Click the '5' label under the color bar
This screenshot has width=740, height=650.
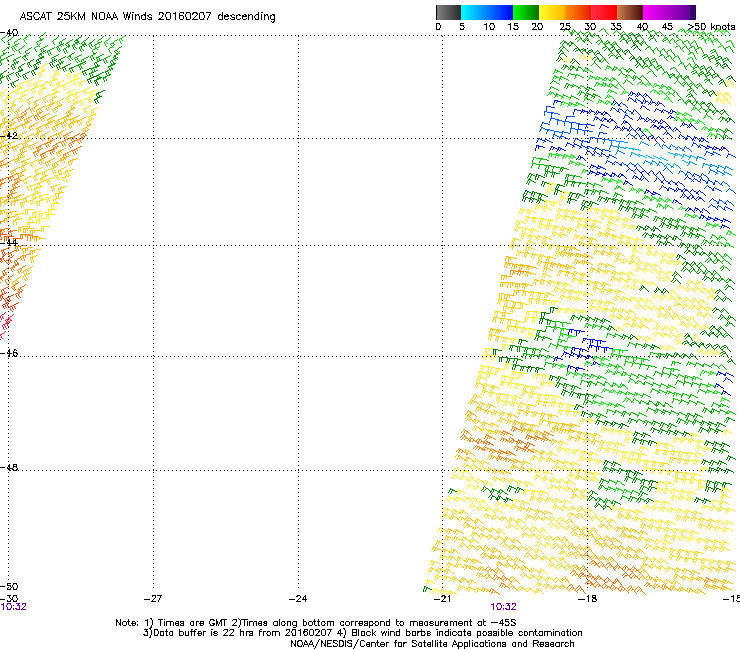pos(462,27)
